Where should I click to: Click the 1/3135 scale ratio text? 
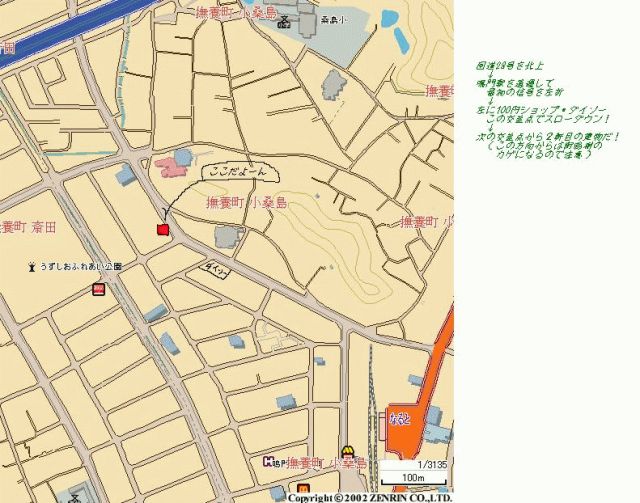click(432, 463)
